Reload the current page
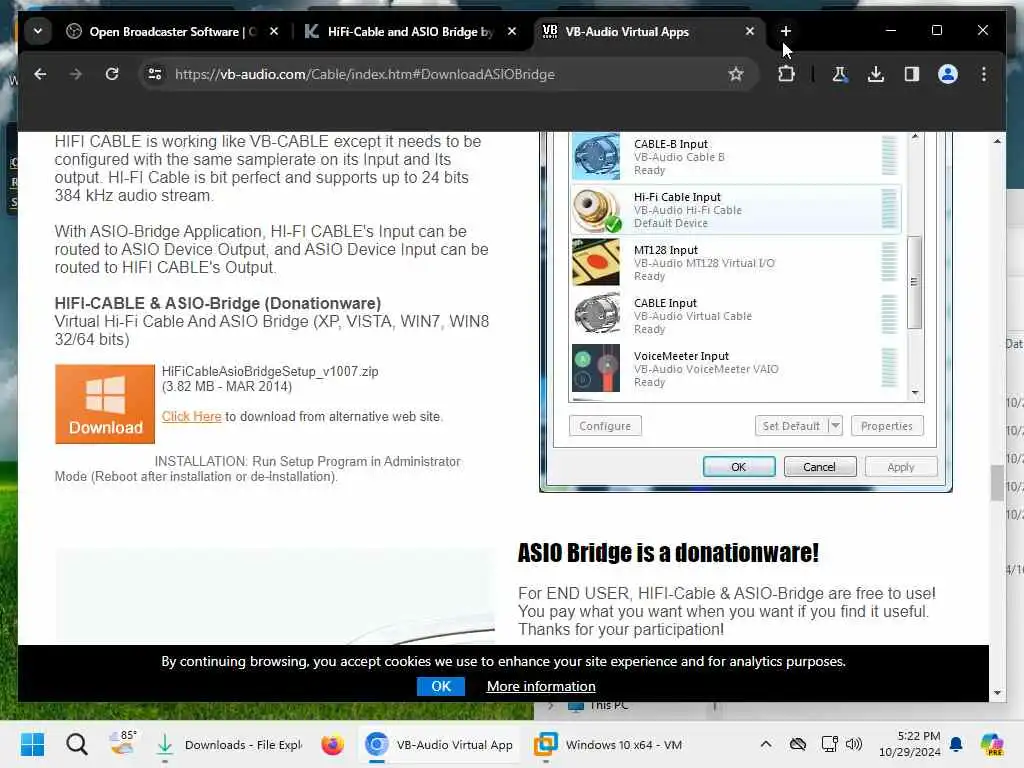 click(x=112, y=74)
